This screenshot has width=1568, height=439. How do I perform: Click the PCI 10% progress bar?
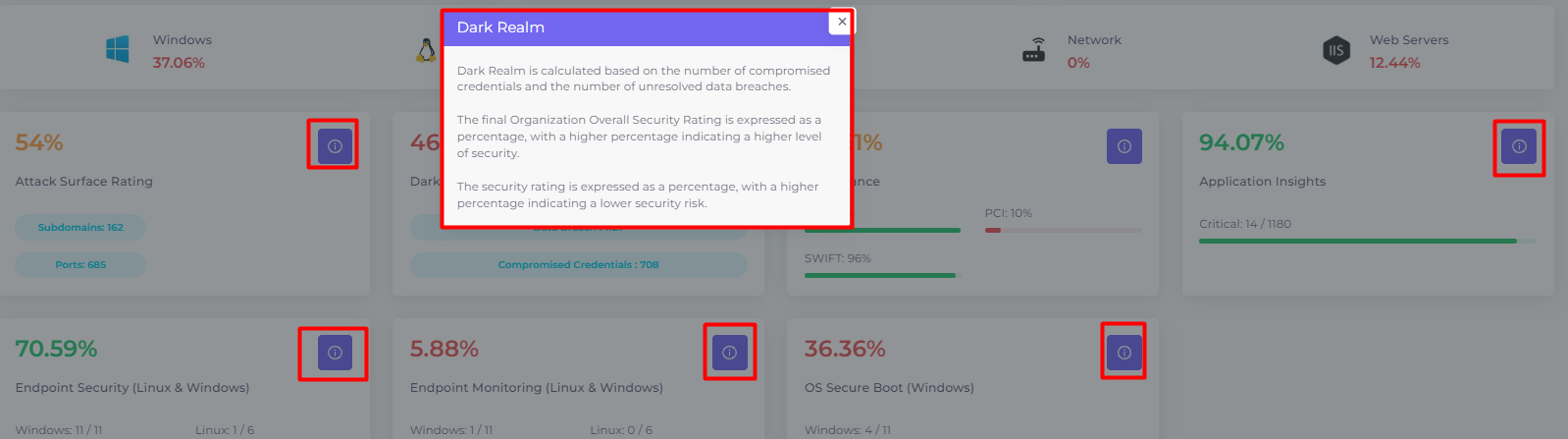pyautogui.click(x=1064, y=231)
